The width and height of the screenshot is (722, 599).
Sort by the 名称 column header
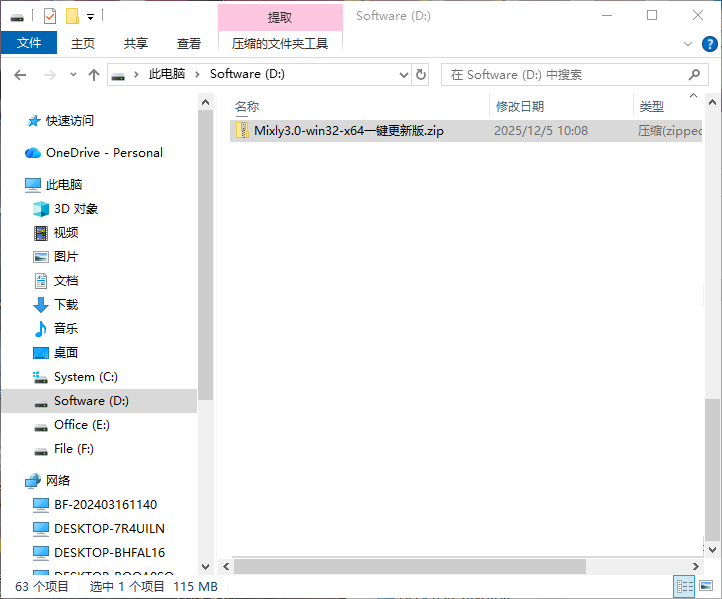(247, 107)
